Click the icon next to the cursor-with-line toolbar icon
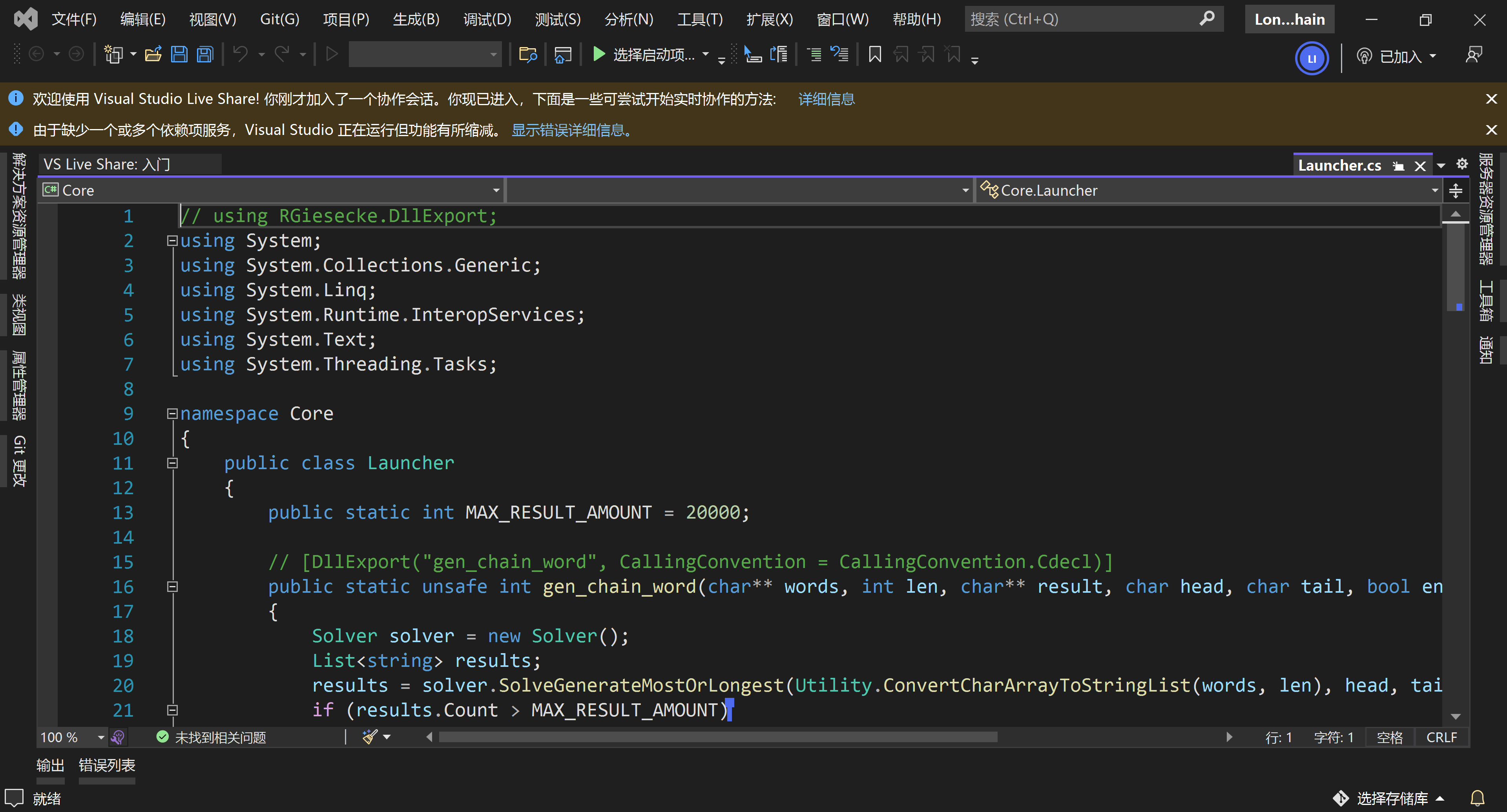The height and width of the screenshot is (812, 1507). (x=779, y=55)
